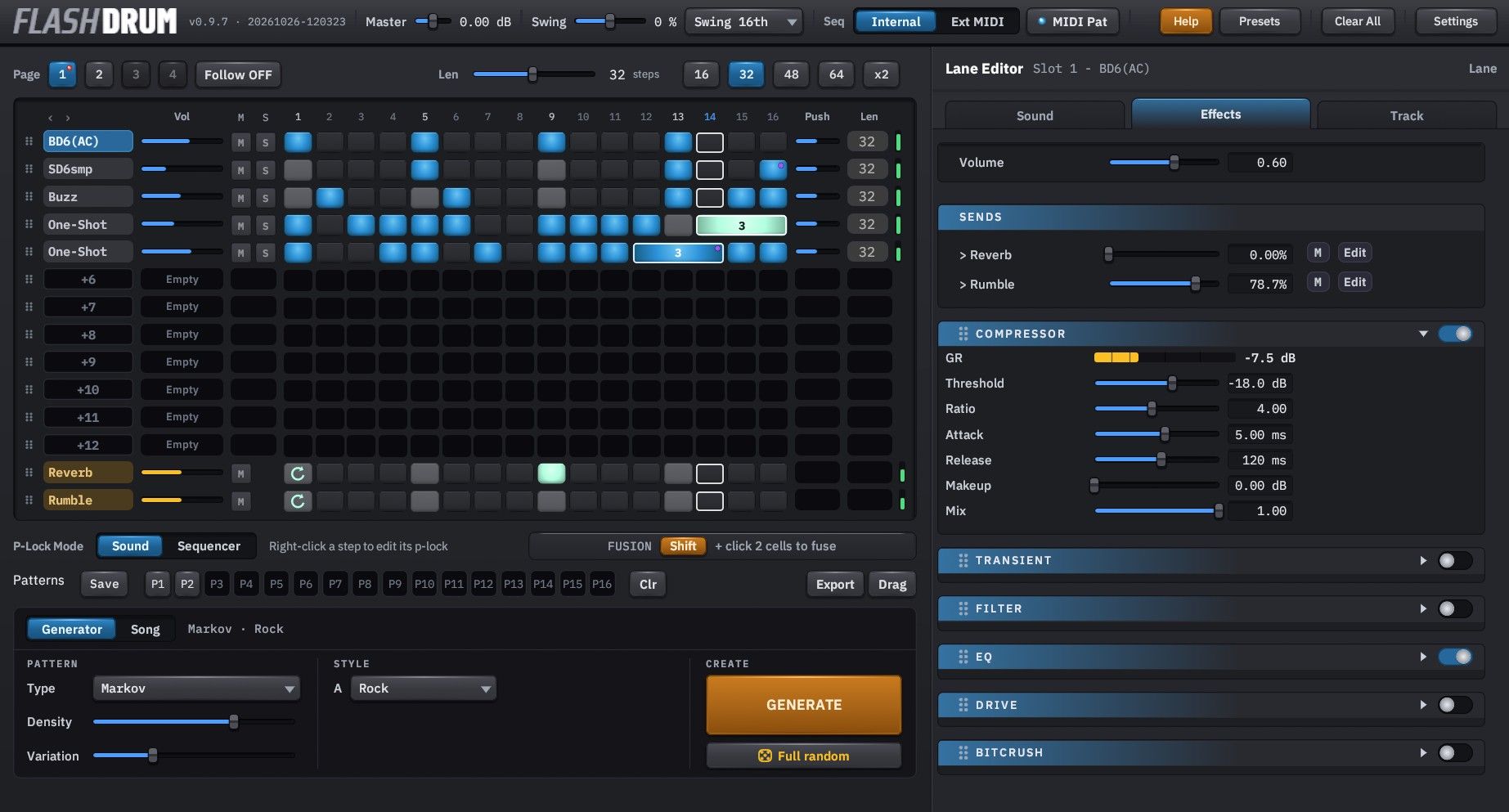
Task: Disable the Compressor effect switch
Action: point(1455,334)
